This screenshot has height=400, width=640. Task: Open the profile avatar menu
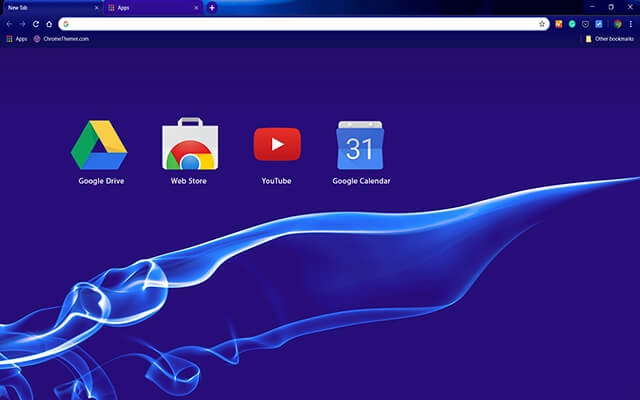tap(618, 24)
